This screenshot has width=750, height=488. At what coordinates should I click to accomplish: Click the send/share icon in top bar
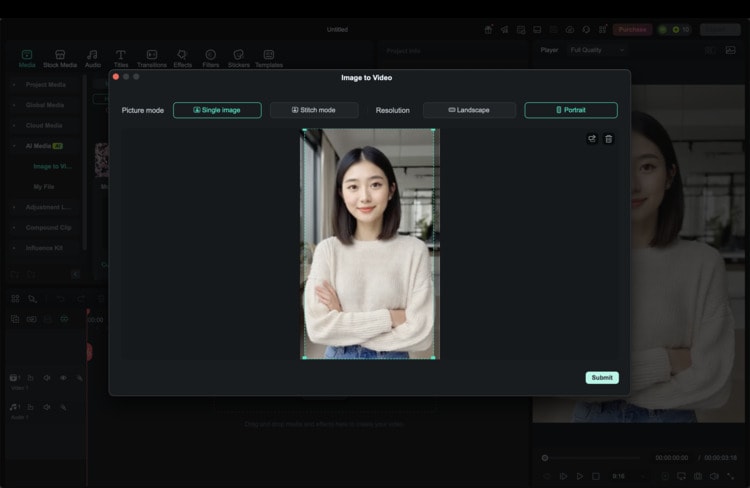(x=505, y=30)
